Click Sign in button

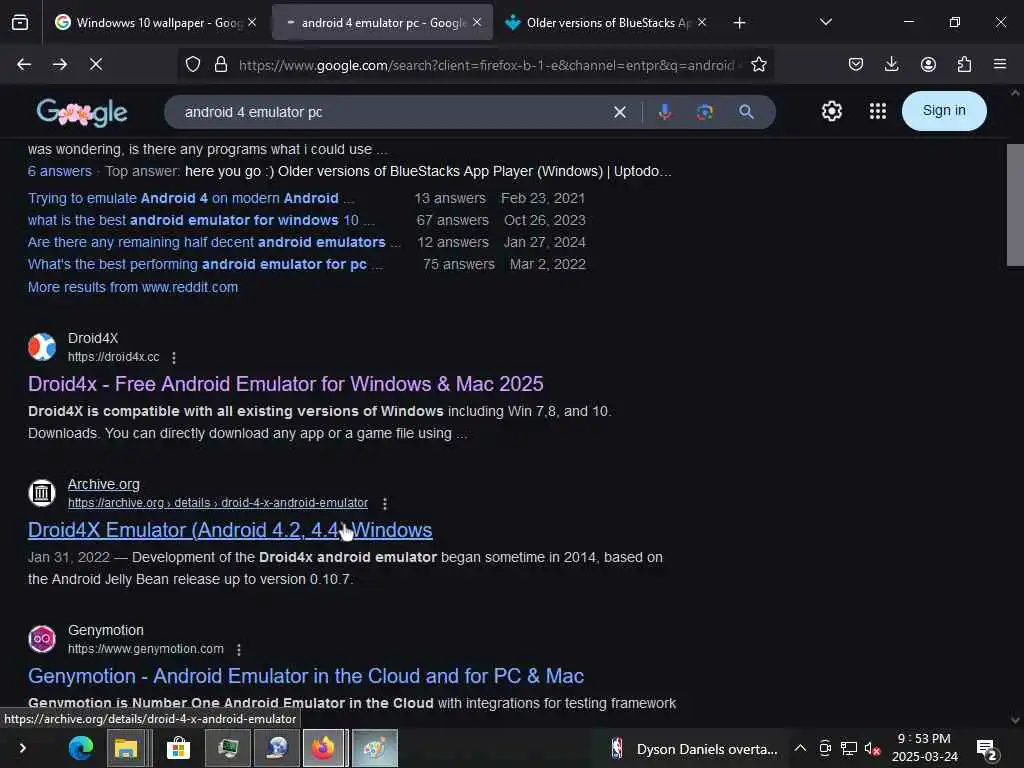(944, 111)
